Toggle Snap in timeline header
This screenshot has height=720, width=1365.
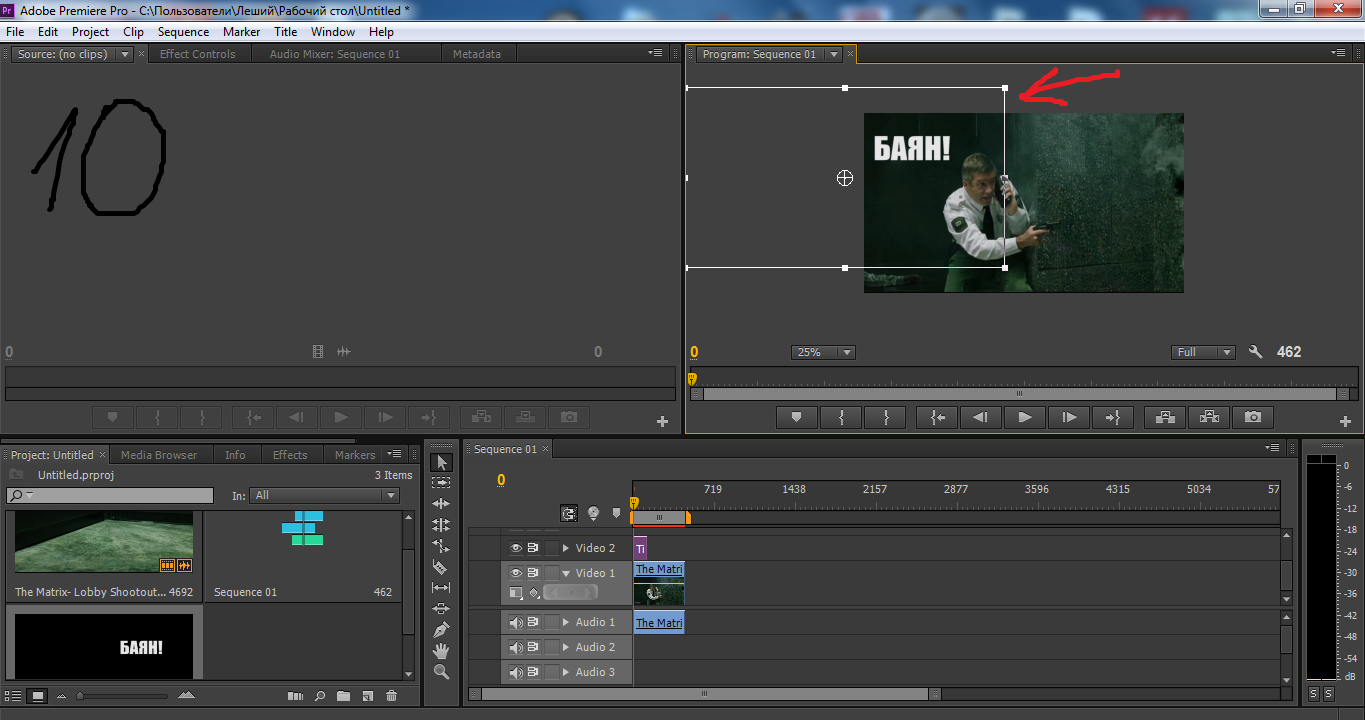pyautogui.click(x=569, y=513)
